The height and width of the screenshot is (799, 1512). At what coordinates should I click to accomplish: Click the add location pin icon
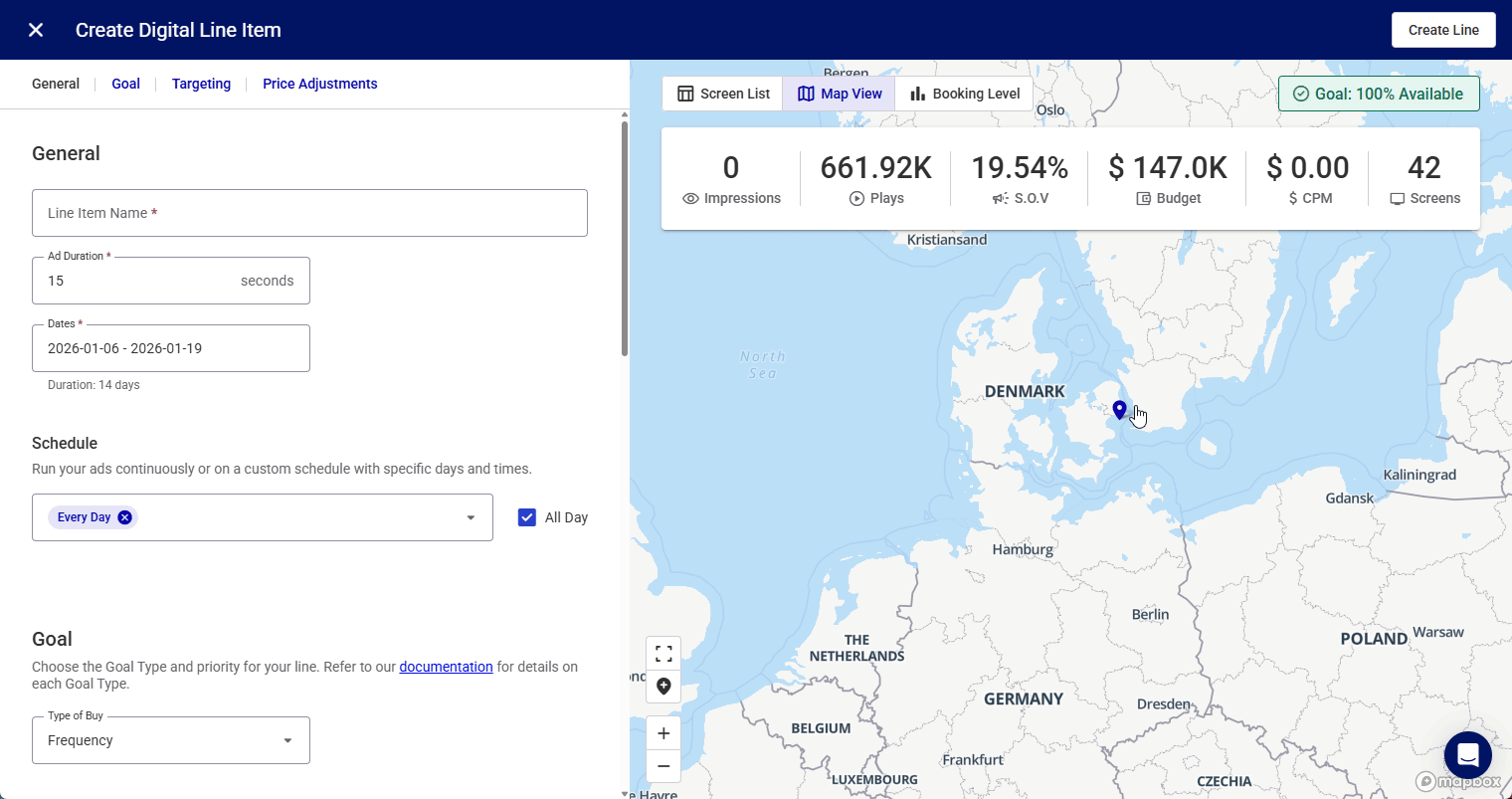coord(663,687)
